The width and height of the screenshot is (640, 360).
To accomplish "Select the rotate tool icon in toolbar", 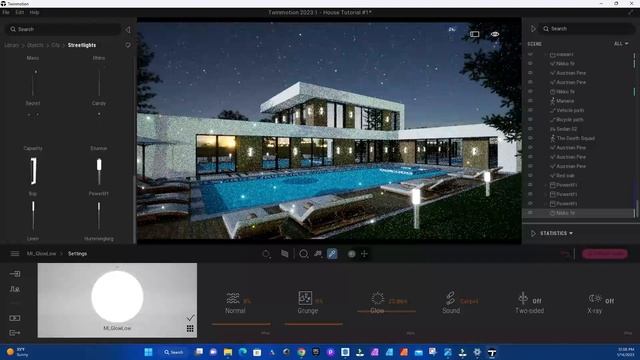I will [266, 254].
